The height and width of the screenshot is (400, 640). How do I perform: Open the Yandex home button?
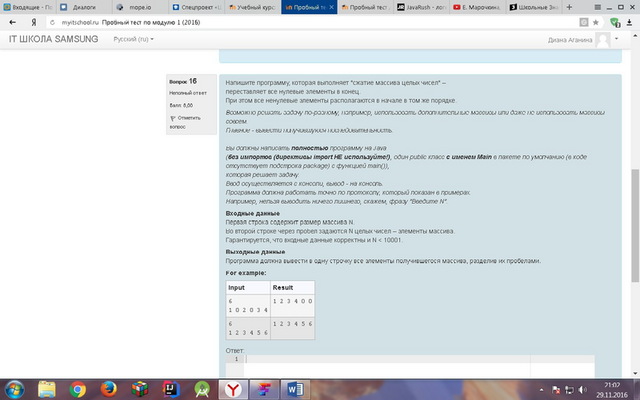pos(34,22)
